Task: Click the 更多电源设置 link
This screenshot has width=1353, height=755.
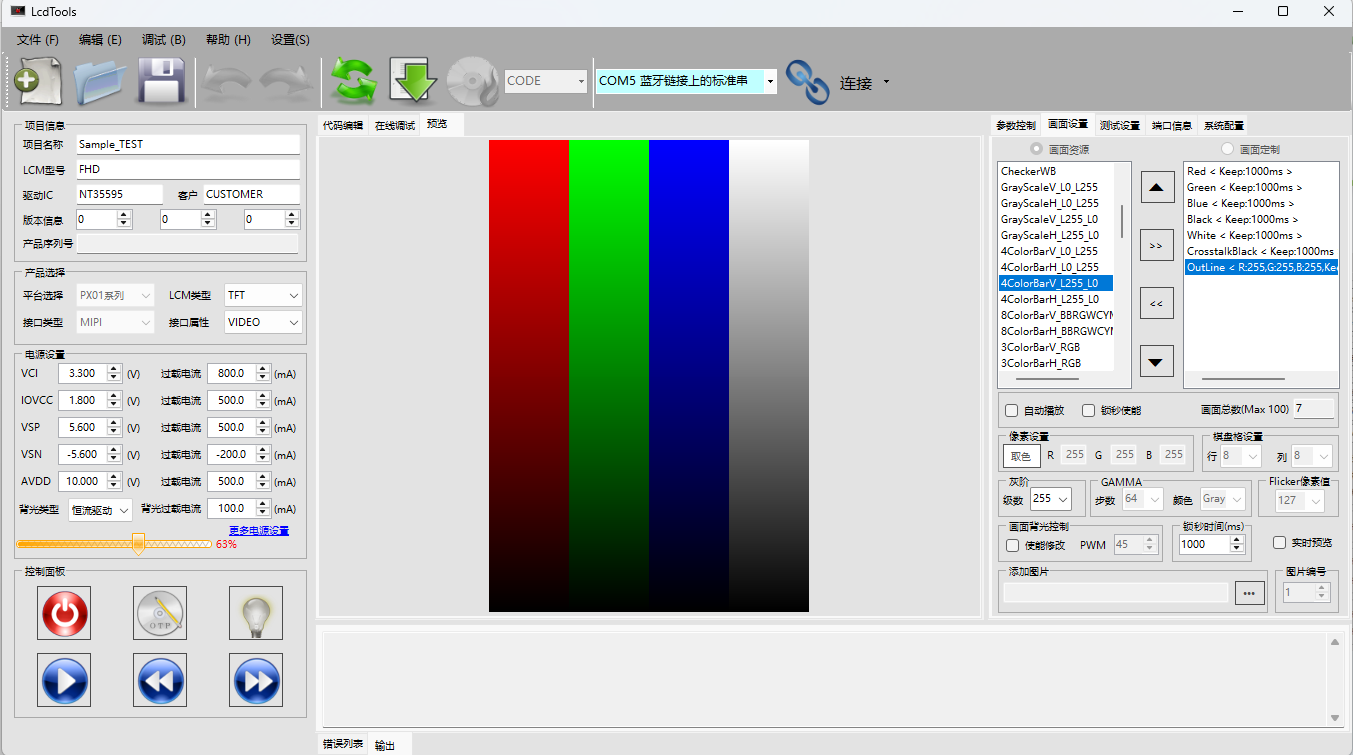Action: [258, 530]
